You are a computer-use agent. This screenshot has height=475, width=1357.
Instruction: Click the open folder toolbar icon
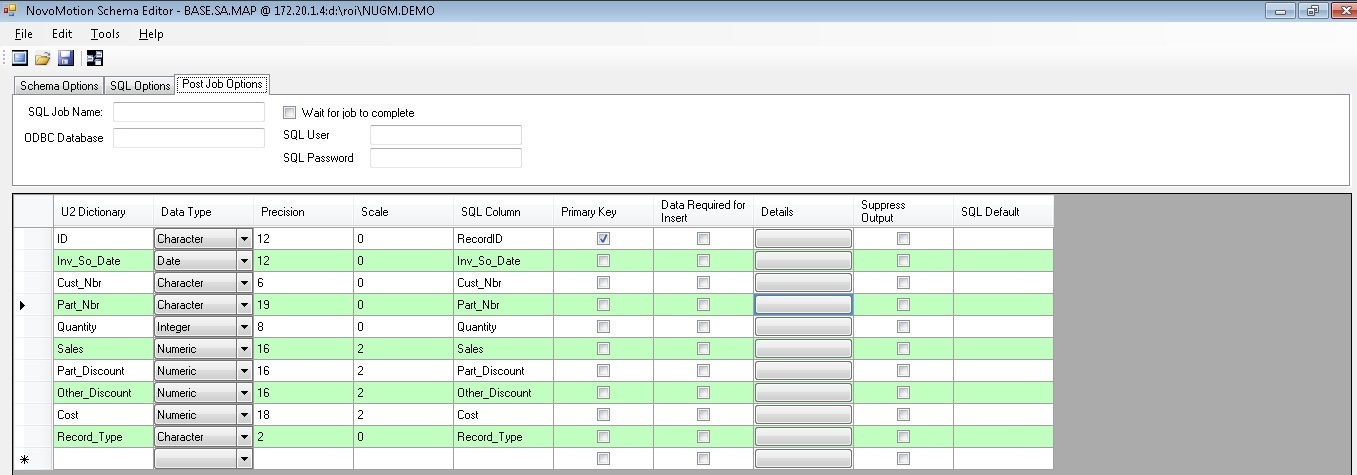click(x=43, y=58)
